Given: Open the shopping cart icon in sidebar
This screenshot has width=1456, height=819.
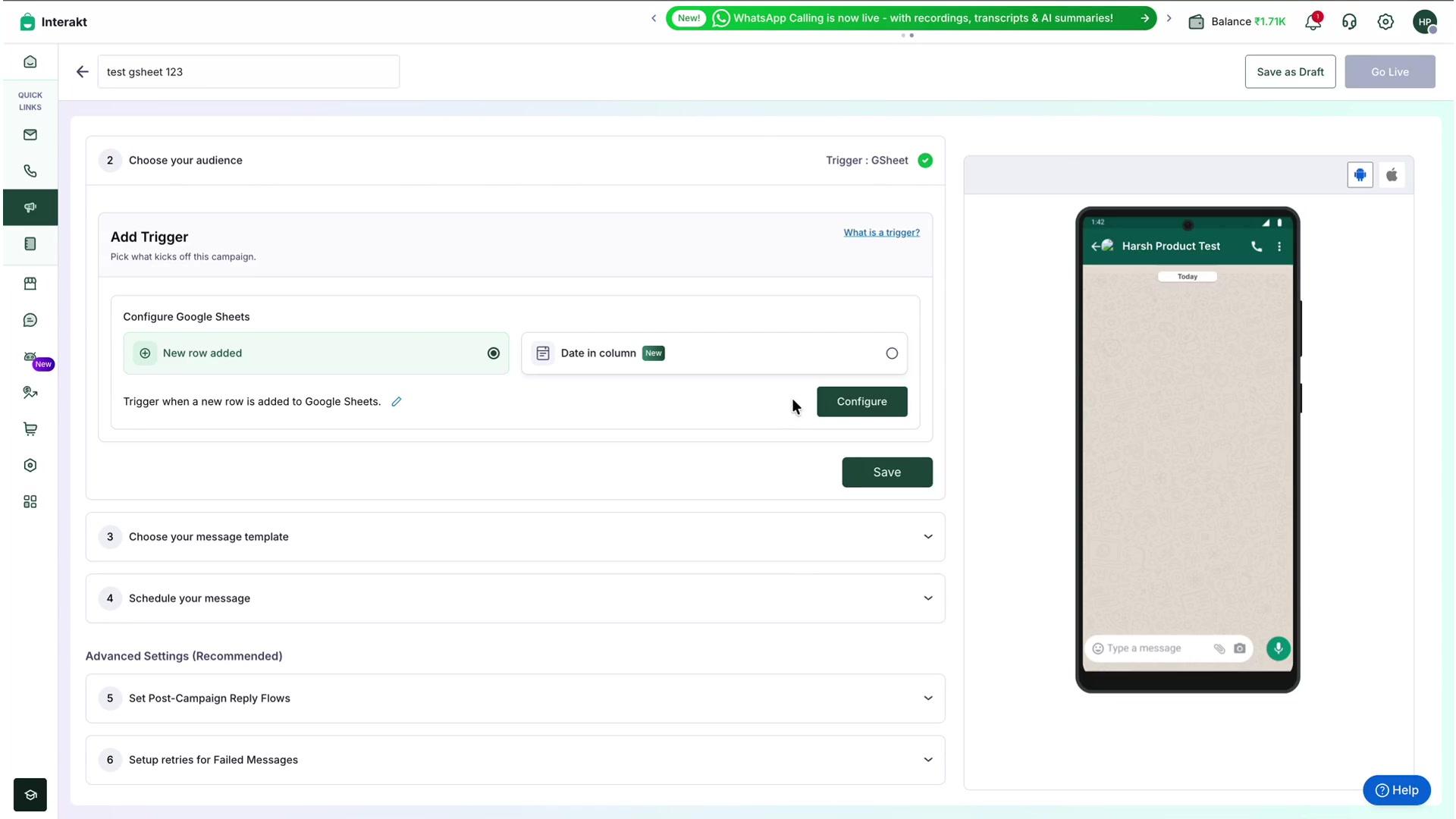Looking at the screenshot, I should tap(30, 429).
